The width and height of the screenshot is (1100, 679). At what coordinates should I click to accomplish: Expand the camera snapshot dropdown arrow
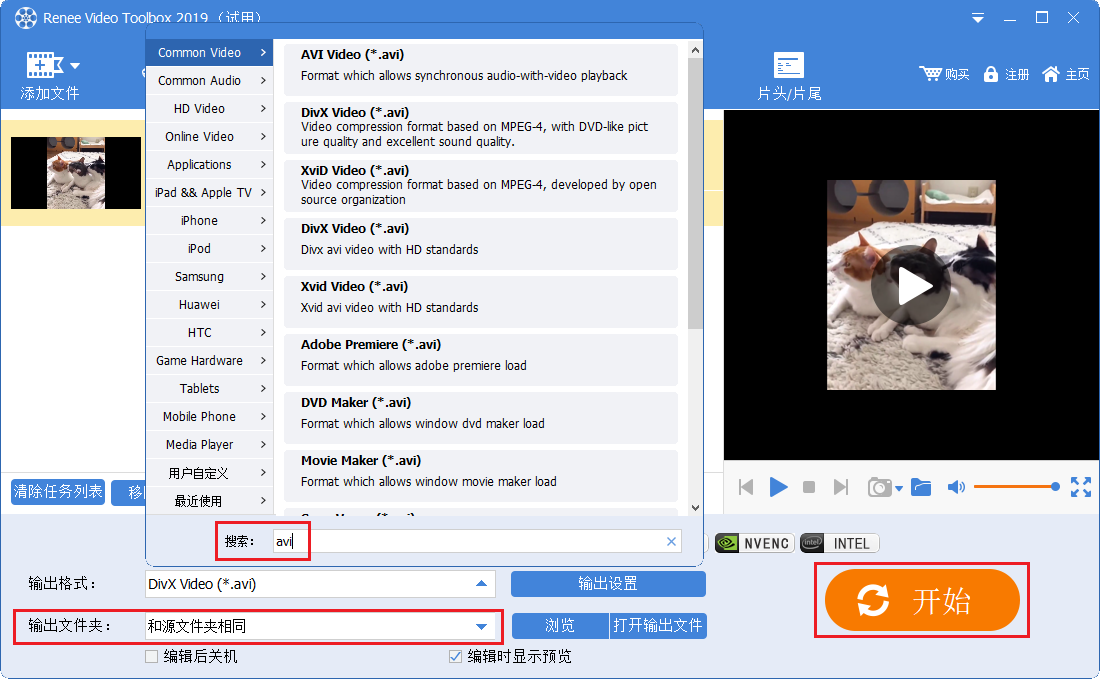click(899, 488)
